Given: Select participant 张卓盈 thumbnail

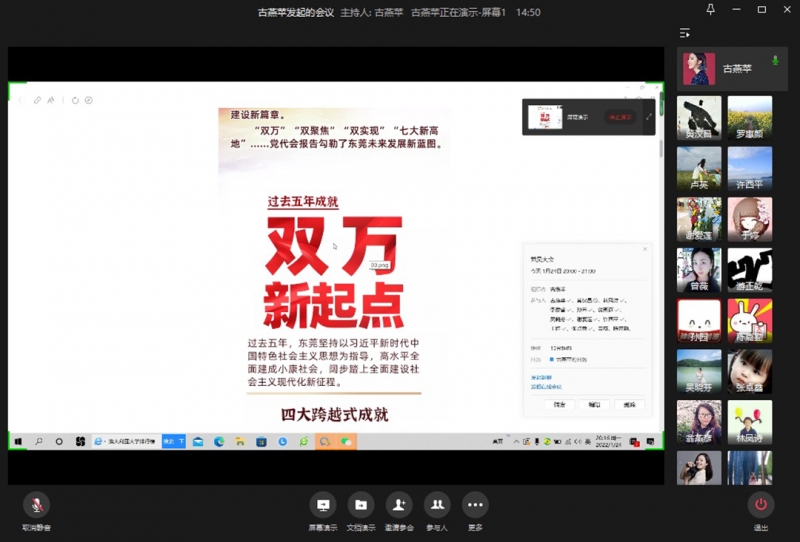Looking at the screenshot, I should pyautogui.click(x=749, y=371).
